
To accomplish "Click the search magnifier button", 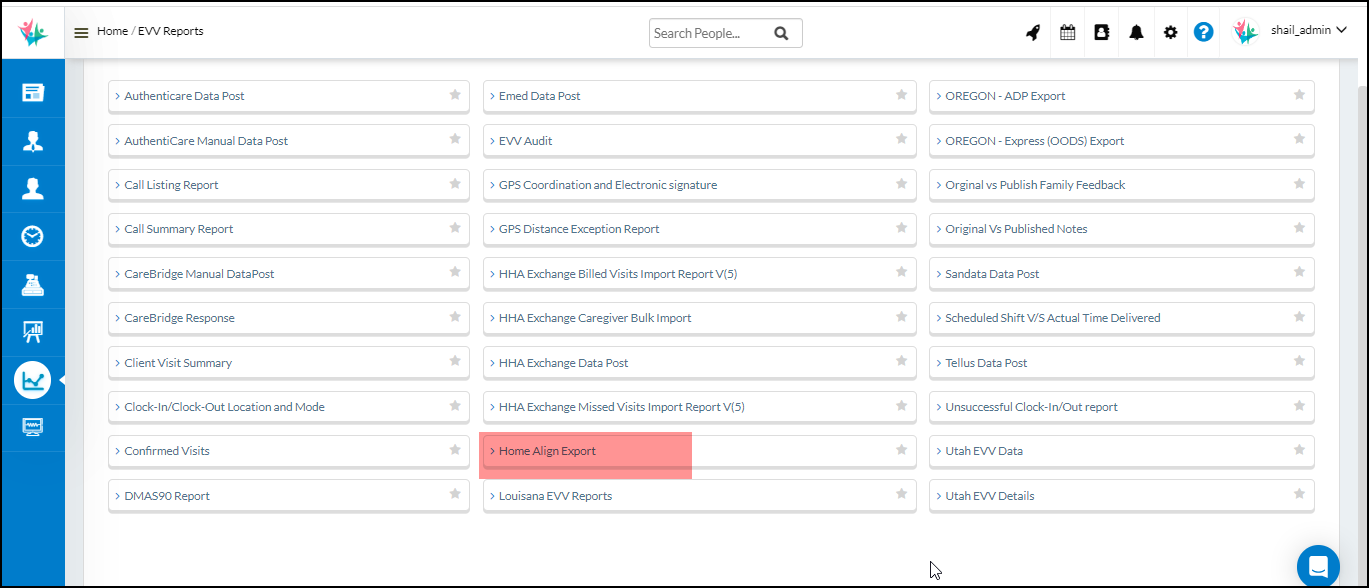I will pos(781,33).
